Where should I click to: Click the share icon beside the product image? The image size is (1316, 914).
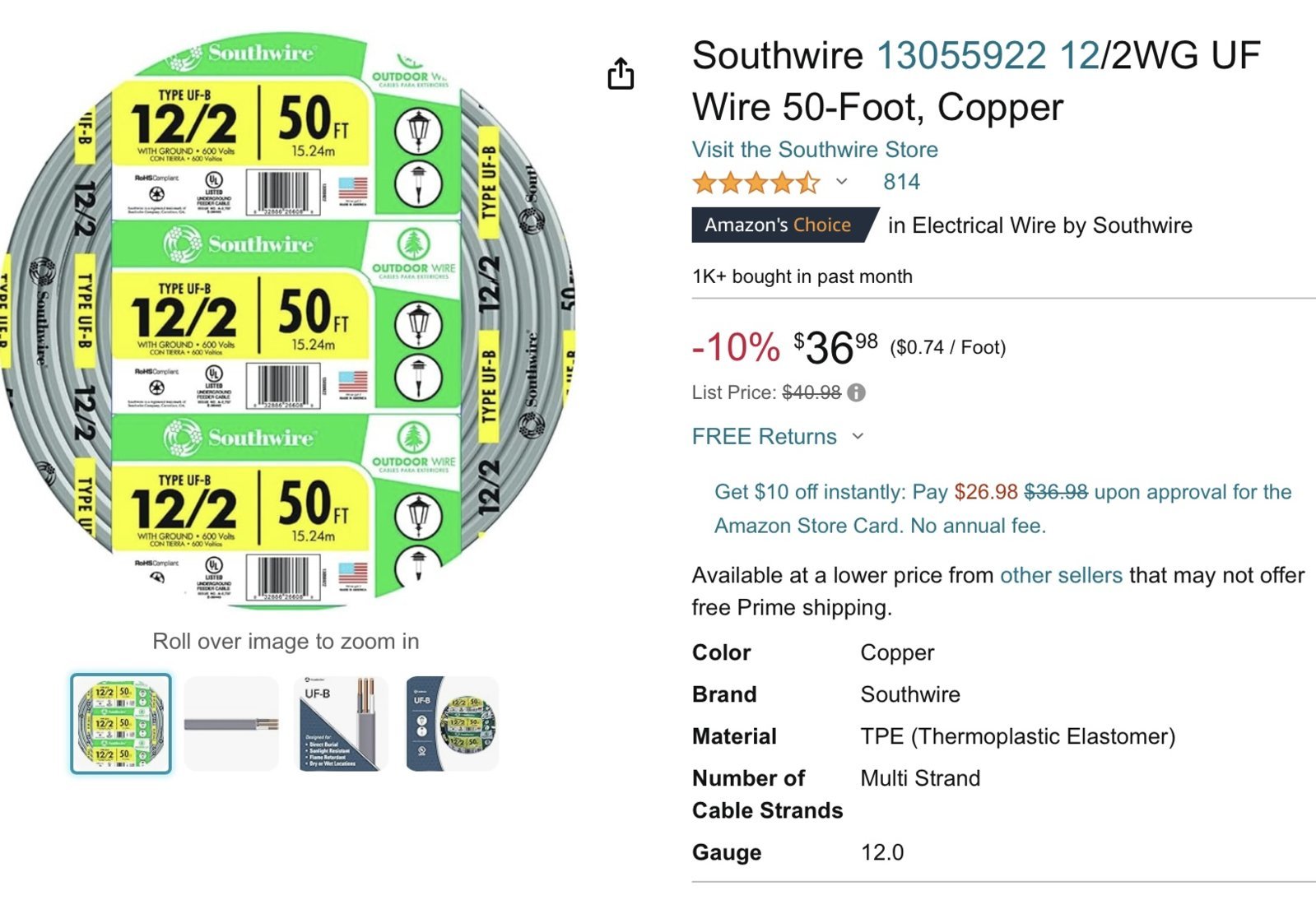point(621,73)
